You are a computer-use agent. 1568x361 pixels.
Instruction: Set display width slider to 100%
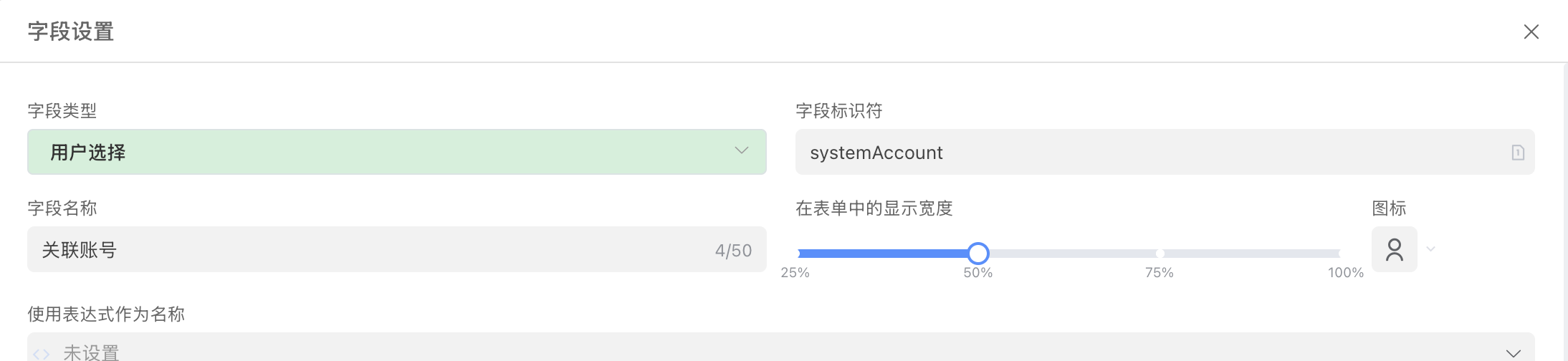[x=1339, y=254]
